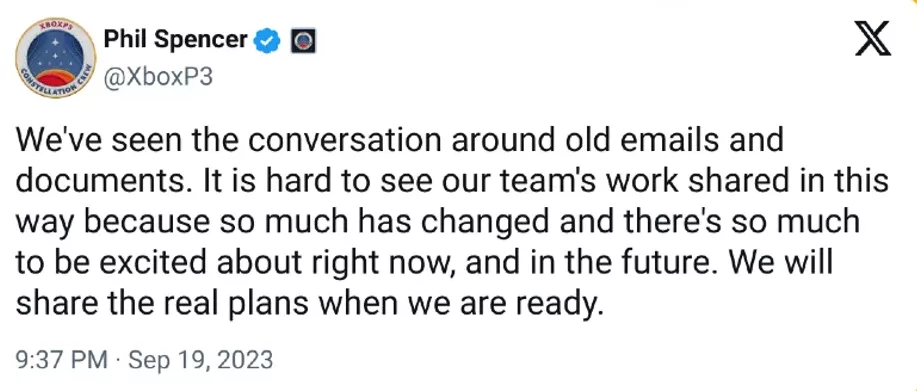
Task: Open the @XboxP3 handle link
Action: 158,78
